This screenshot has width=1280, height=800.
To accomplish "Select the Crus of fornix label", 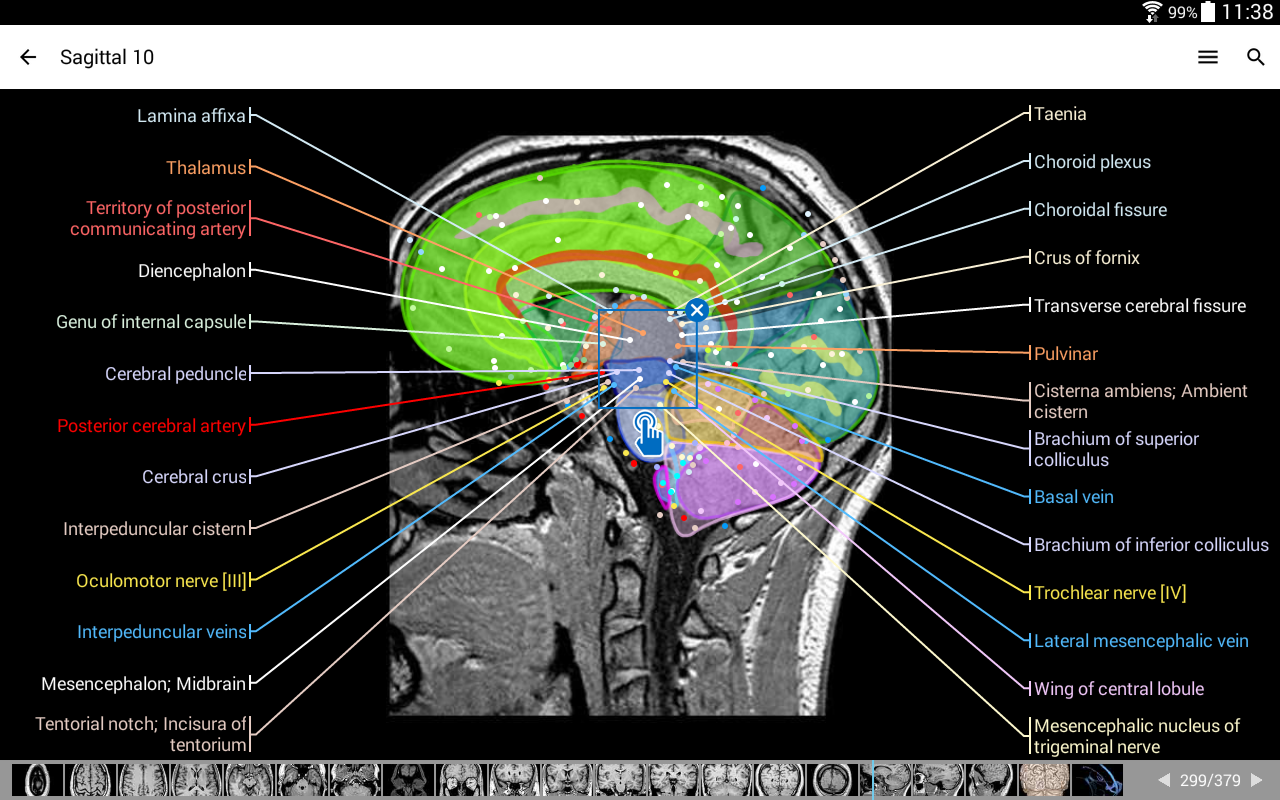I will coord(1087,258).
